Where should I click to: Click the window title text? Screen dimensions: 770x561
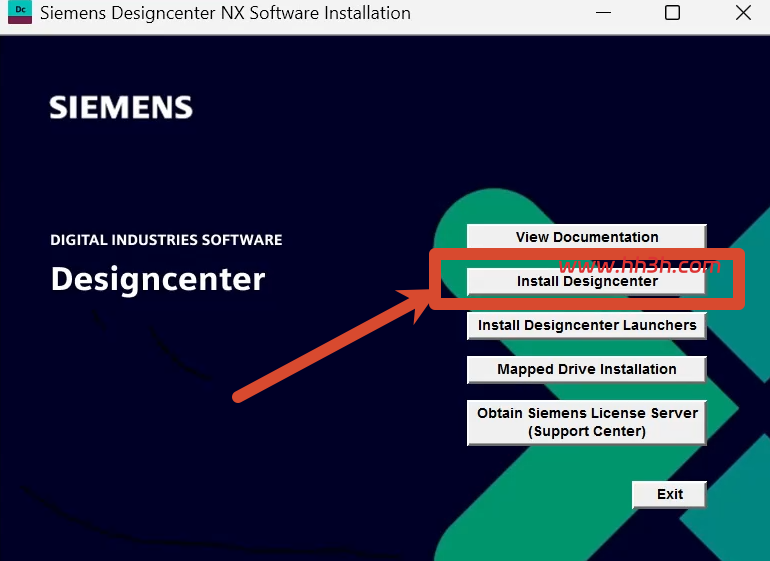tap(225, 13)
